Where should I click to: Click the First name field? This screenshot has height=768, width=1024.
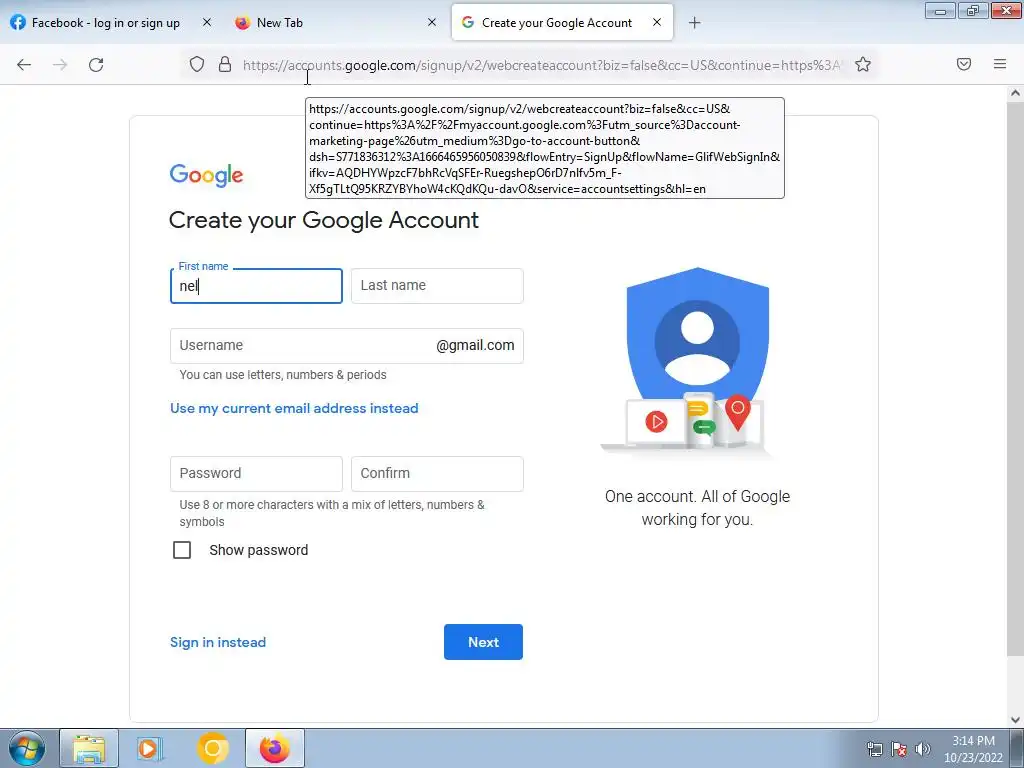(x=256, y=286)
